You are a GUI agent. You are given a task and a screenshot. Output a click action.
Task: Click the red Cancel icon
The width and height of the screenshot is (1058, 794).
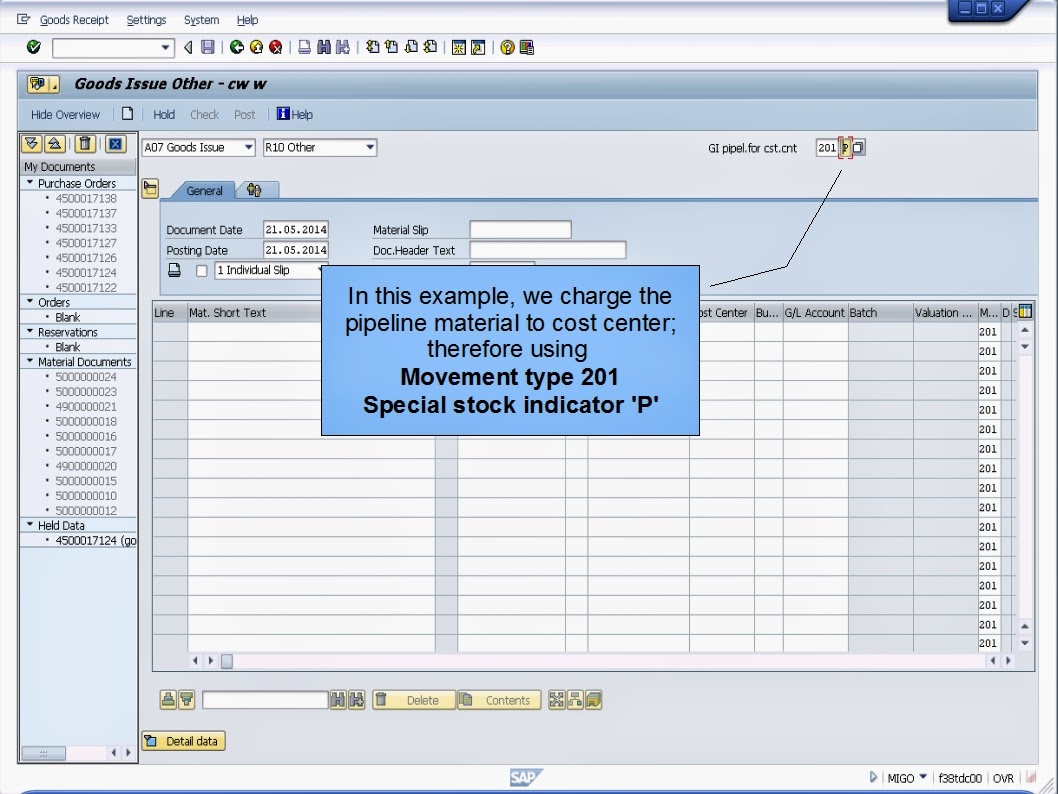point(275,47)
